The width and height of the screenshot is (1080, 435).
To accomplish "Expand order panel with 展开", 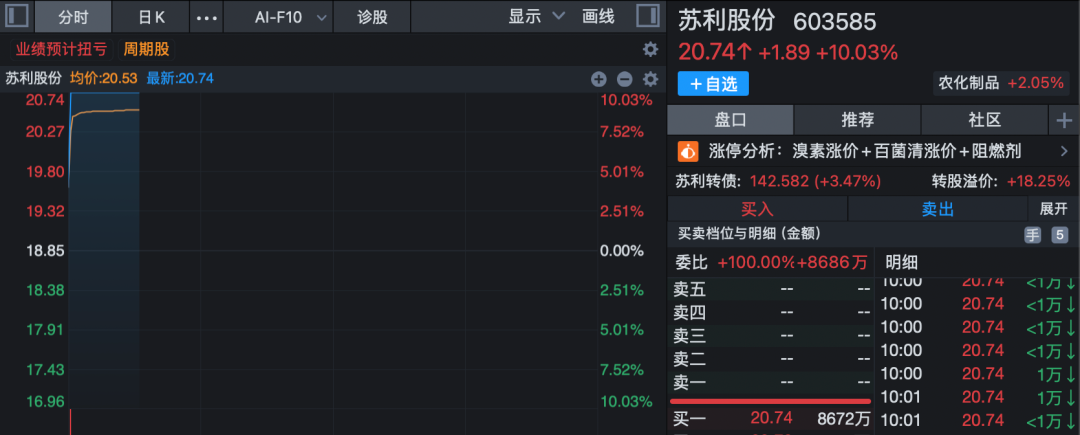I will coord(1053,209).
